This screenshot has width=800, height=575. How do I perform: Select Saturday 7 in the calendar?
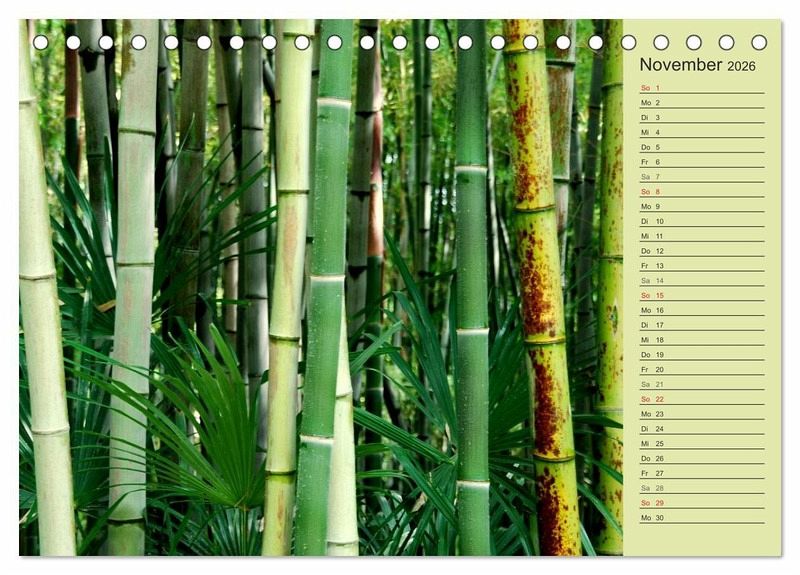(x=700, y=177)
